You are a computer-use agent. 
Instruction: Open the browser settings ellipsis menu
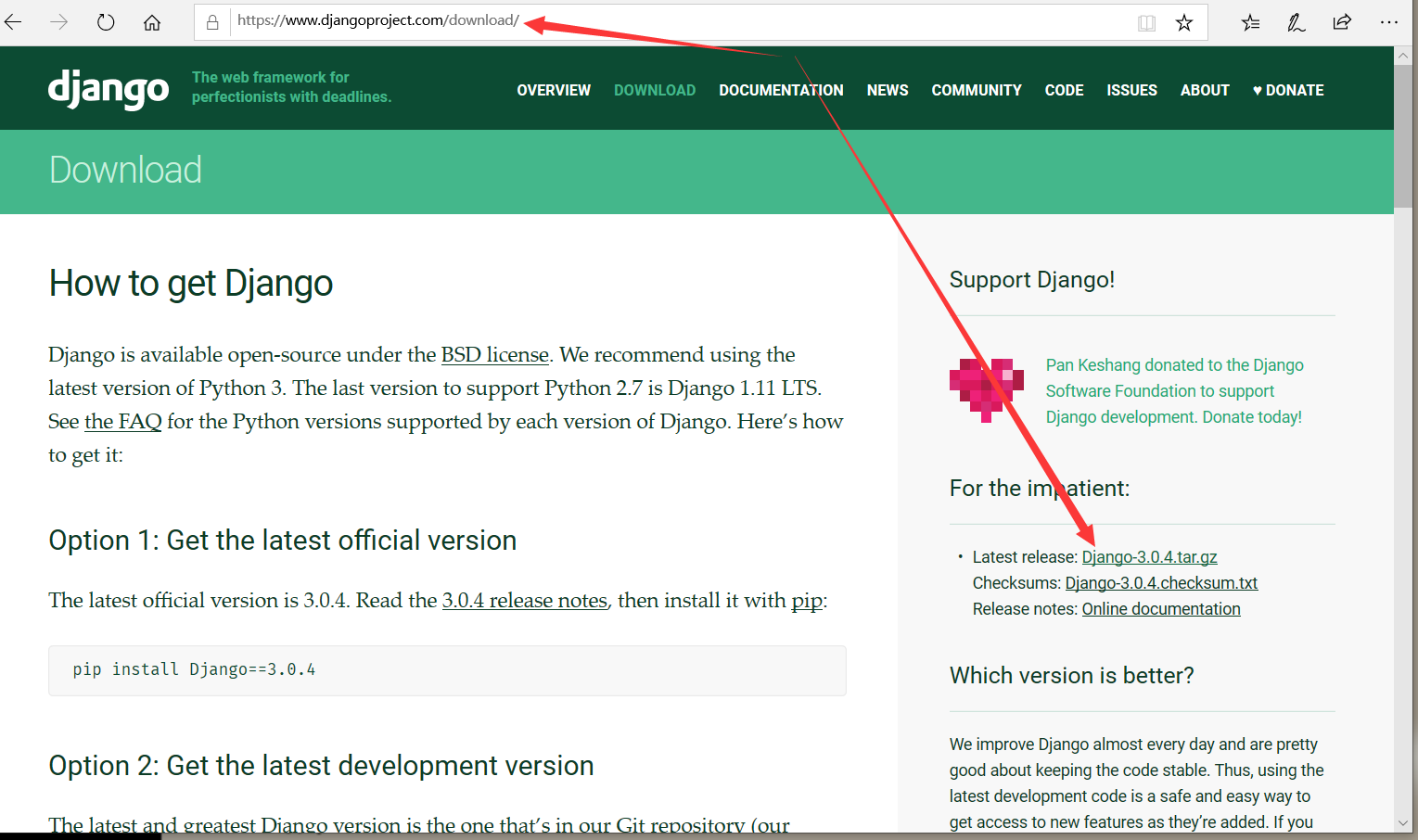[x=1388, y=22]
